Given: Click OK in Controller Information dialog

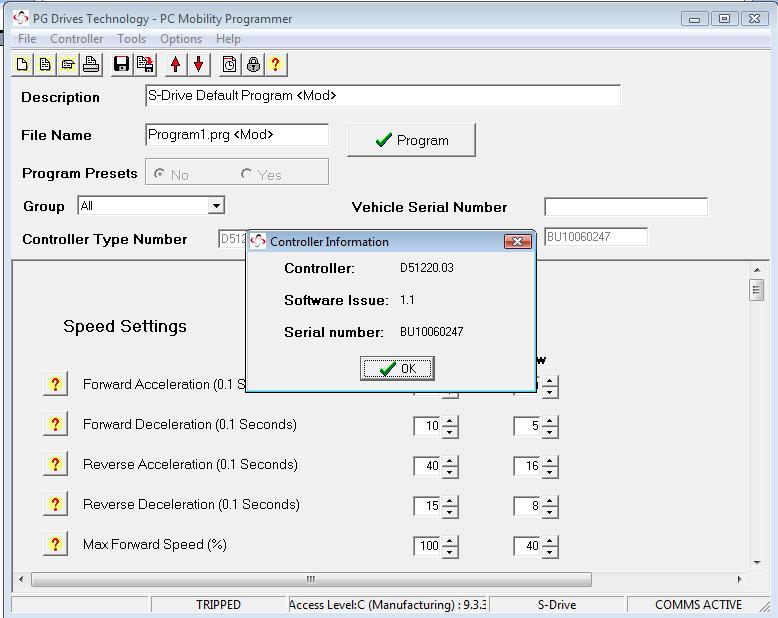Looking at the screenshot, I should pos(397,369).
